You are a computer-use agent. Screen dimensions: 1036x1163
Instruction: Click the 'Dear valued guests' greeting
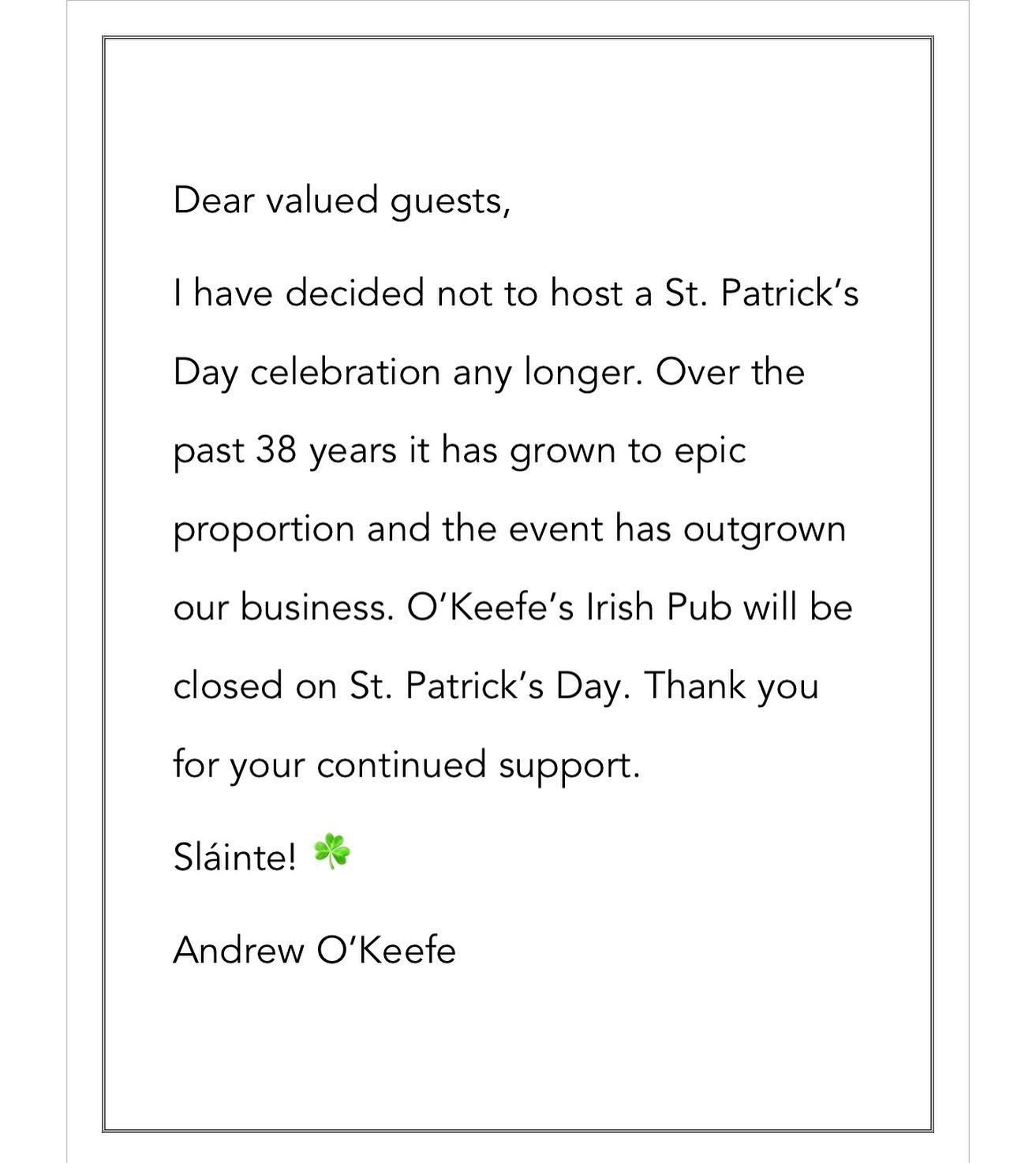point(341,200)
